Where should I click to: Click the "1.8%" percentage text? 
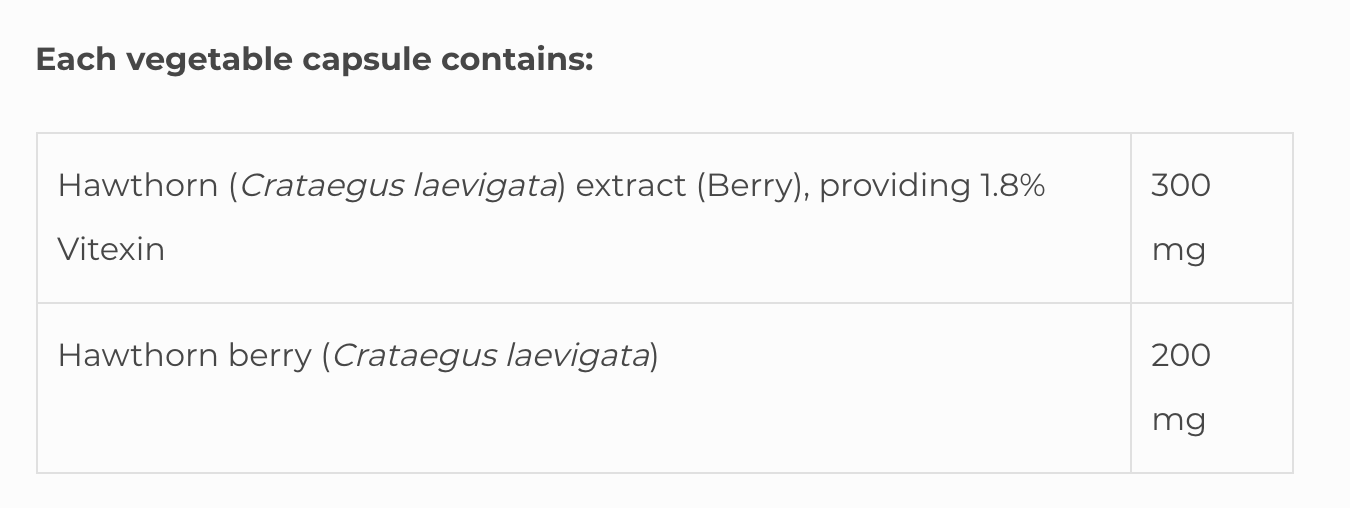click(x=1012, y=185)
